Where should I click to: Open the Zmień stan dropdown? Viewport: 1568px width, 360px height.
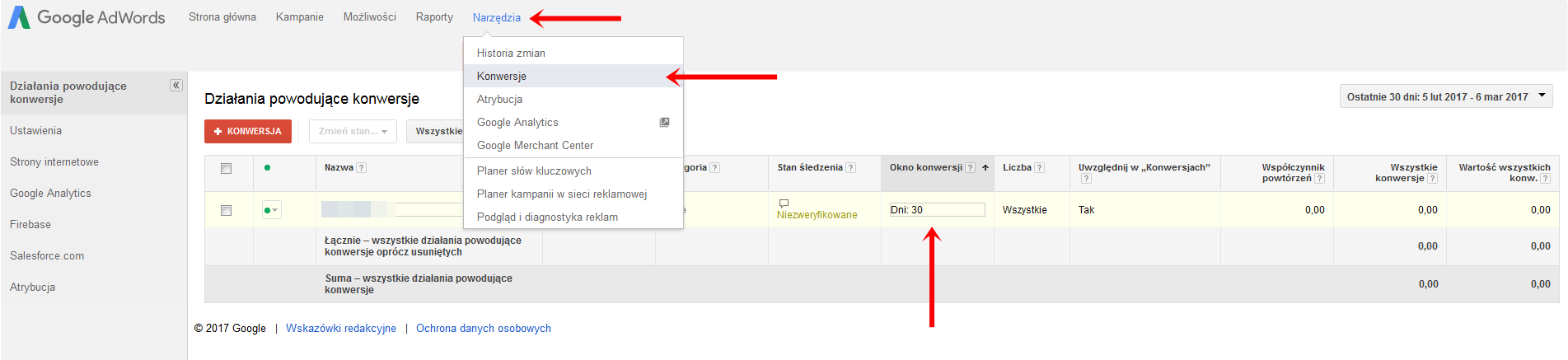click(x=353, y=131)
